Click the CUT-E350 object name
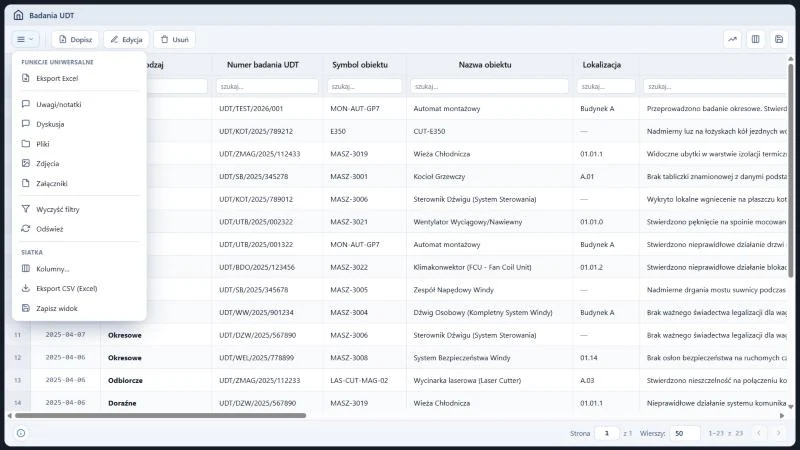800x450 pixels. pyautogui.click(x=429, y=131)
